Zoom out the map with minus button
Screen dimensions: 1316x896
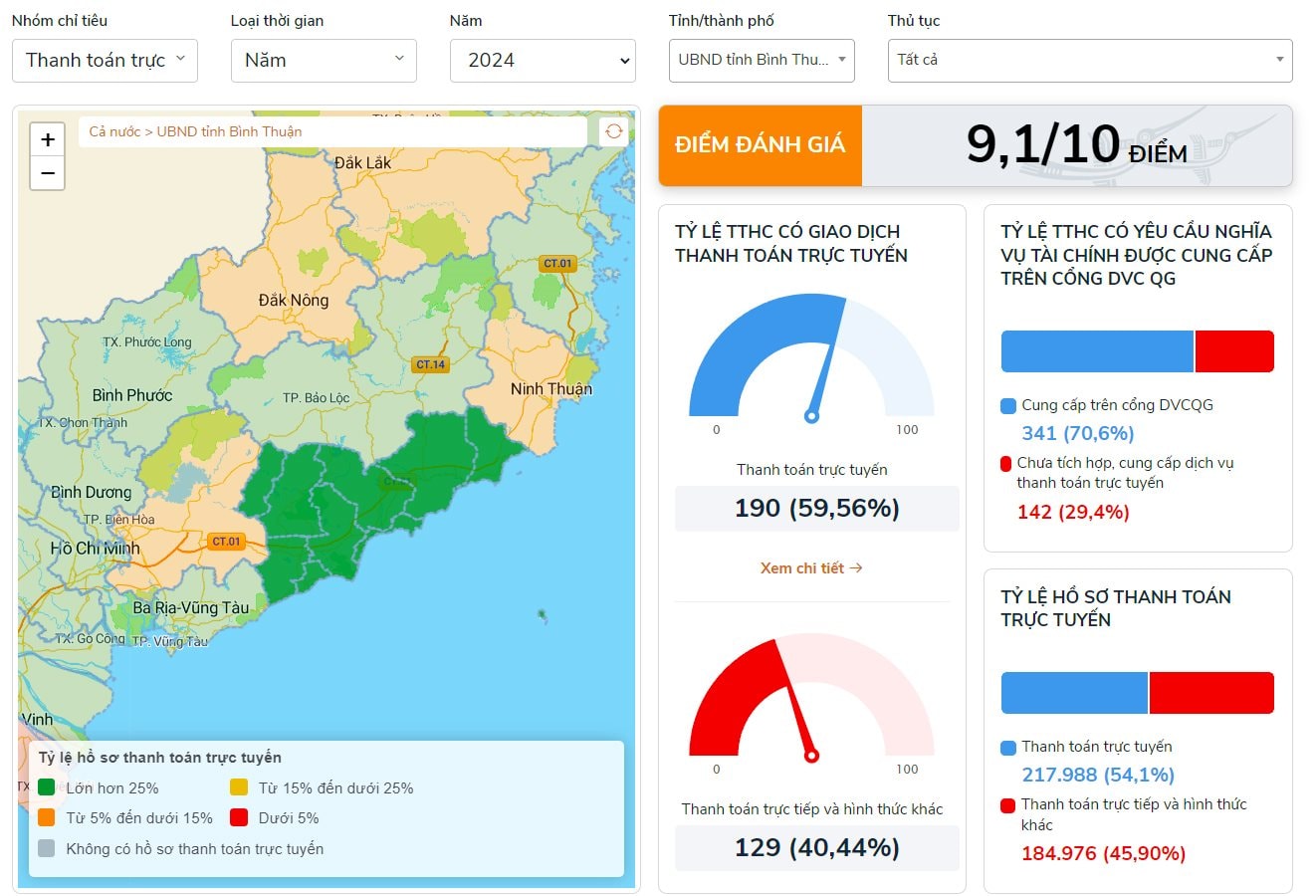pos(48,173)
